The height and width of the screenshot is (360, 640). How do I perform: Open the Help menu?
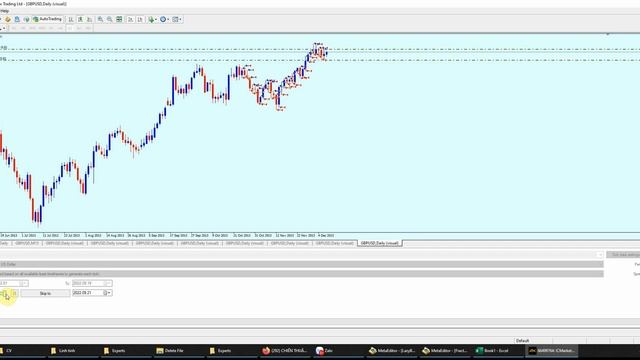coord(4,11)
